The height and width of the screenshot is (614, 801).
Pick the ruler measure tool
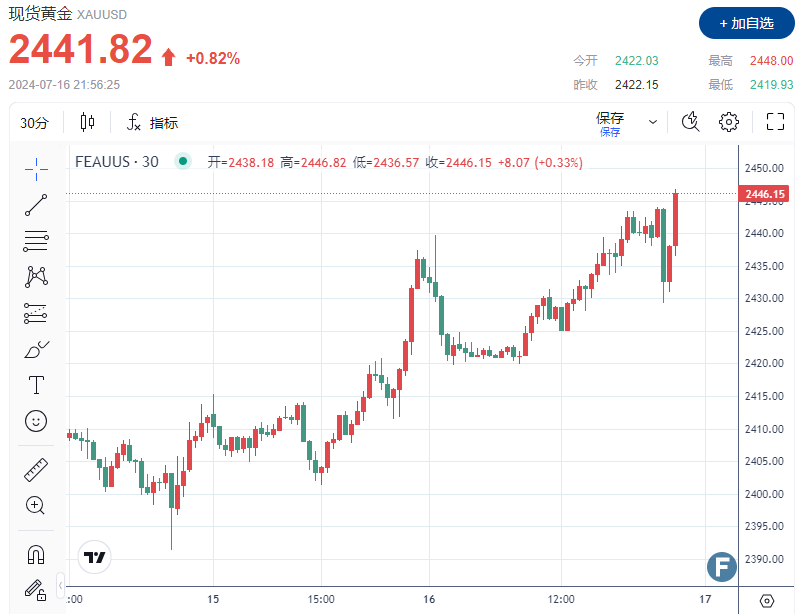click(36, 470)
